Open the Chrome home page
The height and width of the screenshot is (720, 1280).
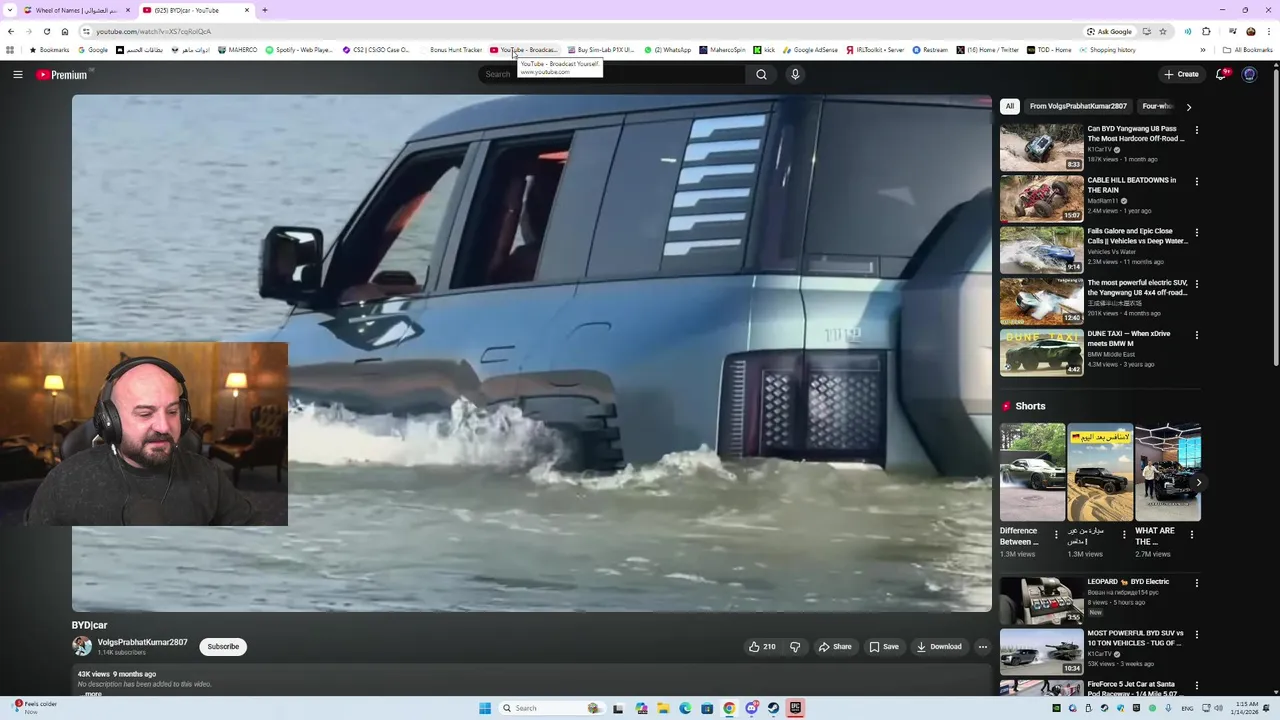tap(65, 31)
